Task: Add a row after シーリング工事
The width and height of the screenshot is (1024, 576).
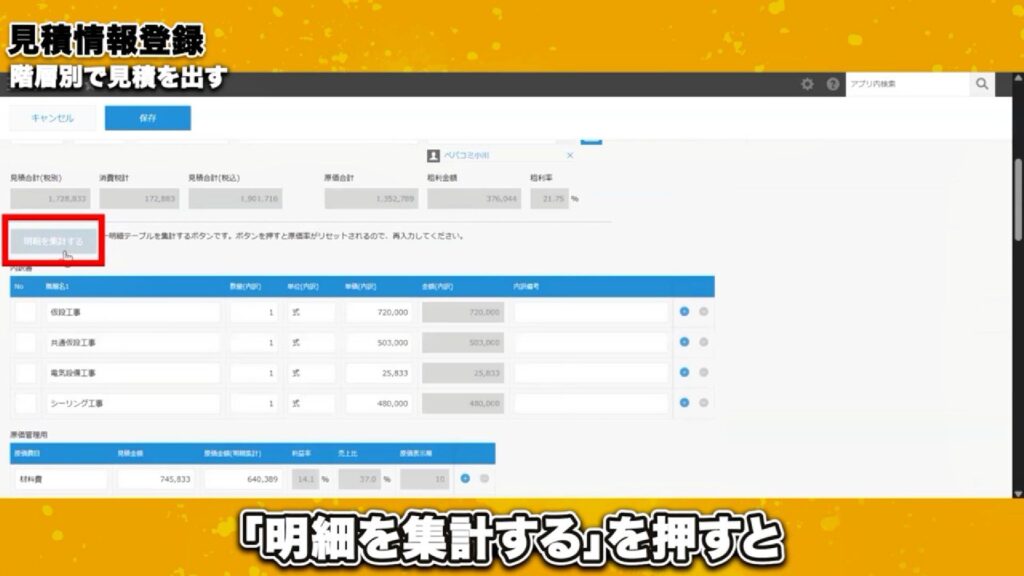Action: (x=684, y=402)
